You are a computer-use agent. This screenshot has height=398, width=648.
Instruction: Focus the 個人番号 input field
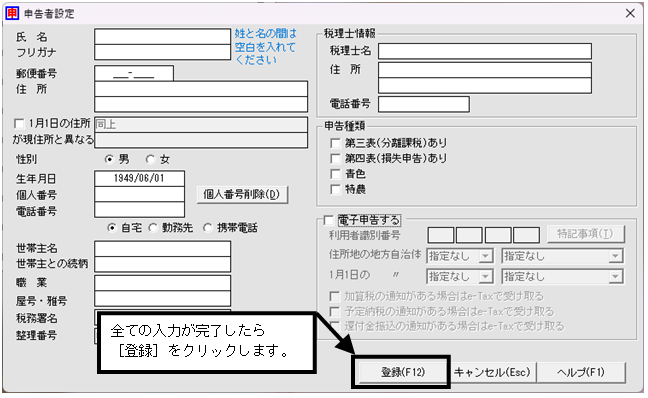pyautogui.click(x=139, y=194)
